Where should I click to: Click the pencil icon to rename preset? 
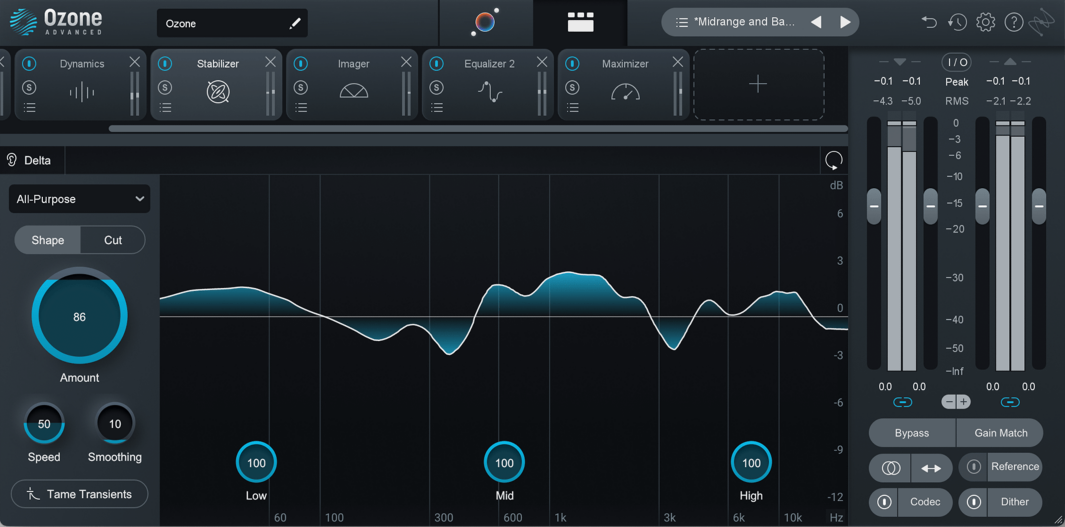(295, 23)
